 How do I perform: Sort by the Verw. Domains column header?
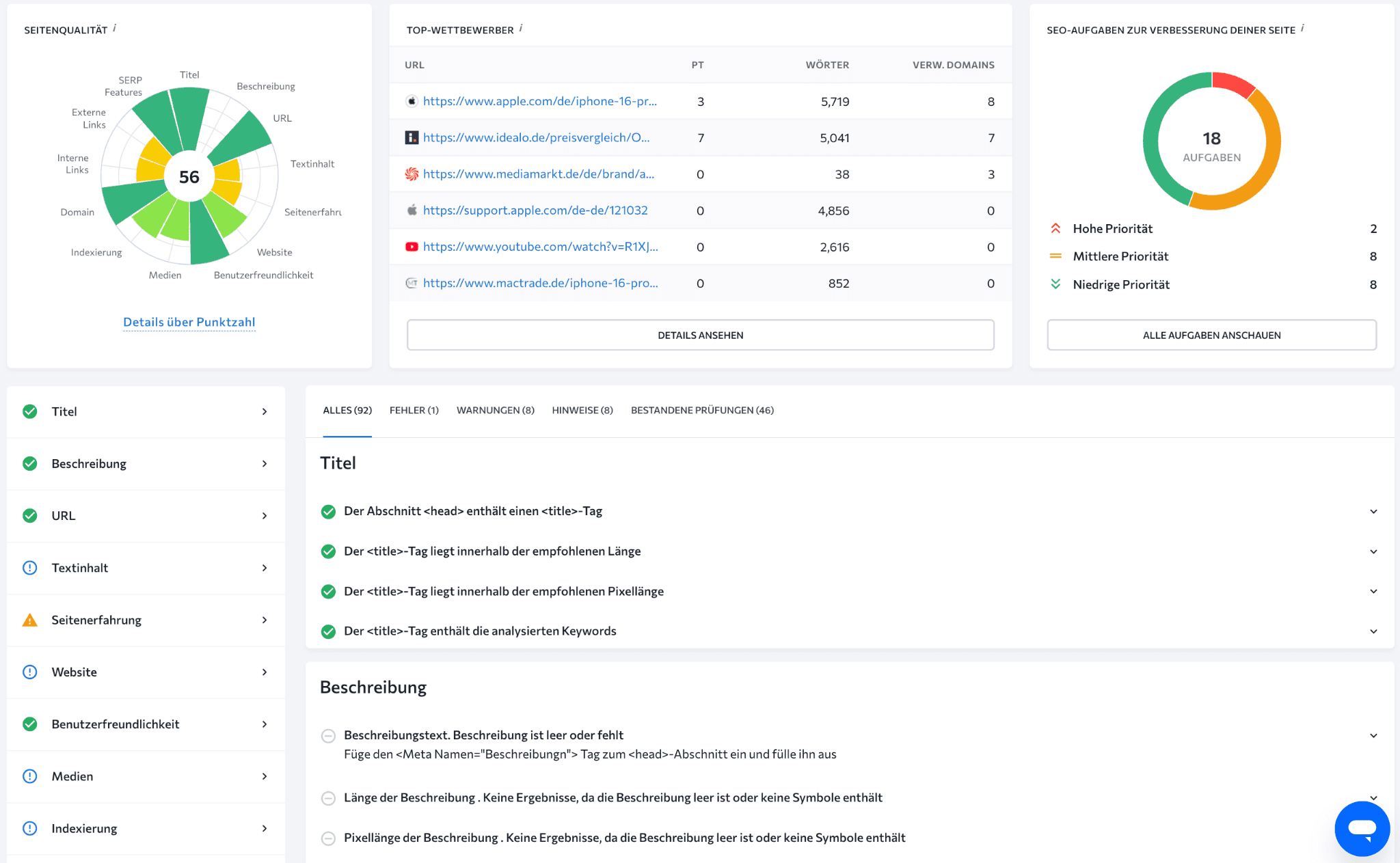(x=954, y=65)
